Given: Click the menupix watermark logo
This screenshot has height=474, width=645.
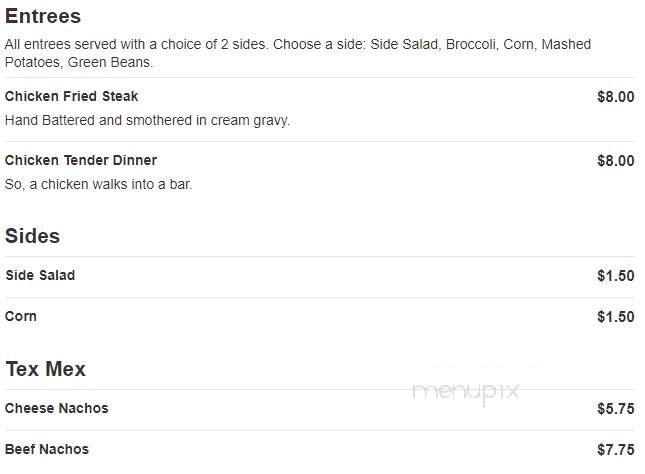Looking at the screenshot, I should pyautogui.click(x=466, y=393).
